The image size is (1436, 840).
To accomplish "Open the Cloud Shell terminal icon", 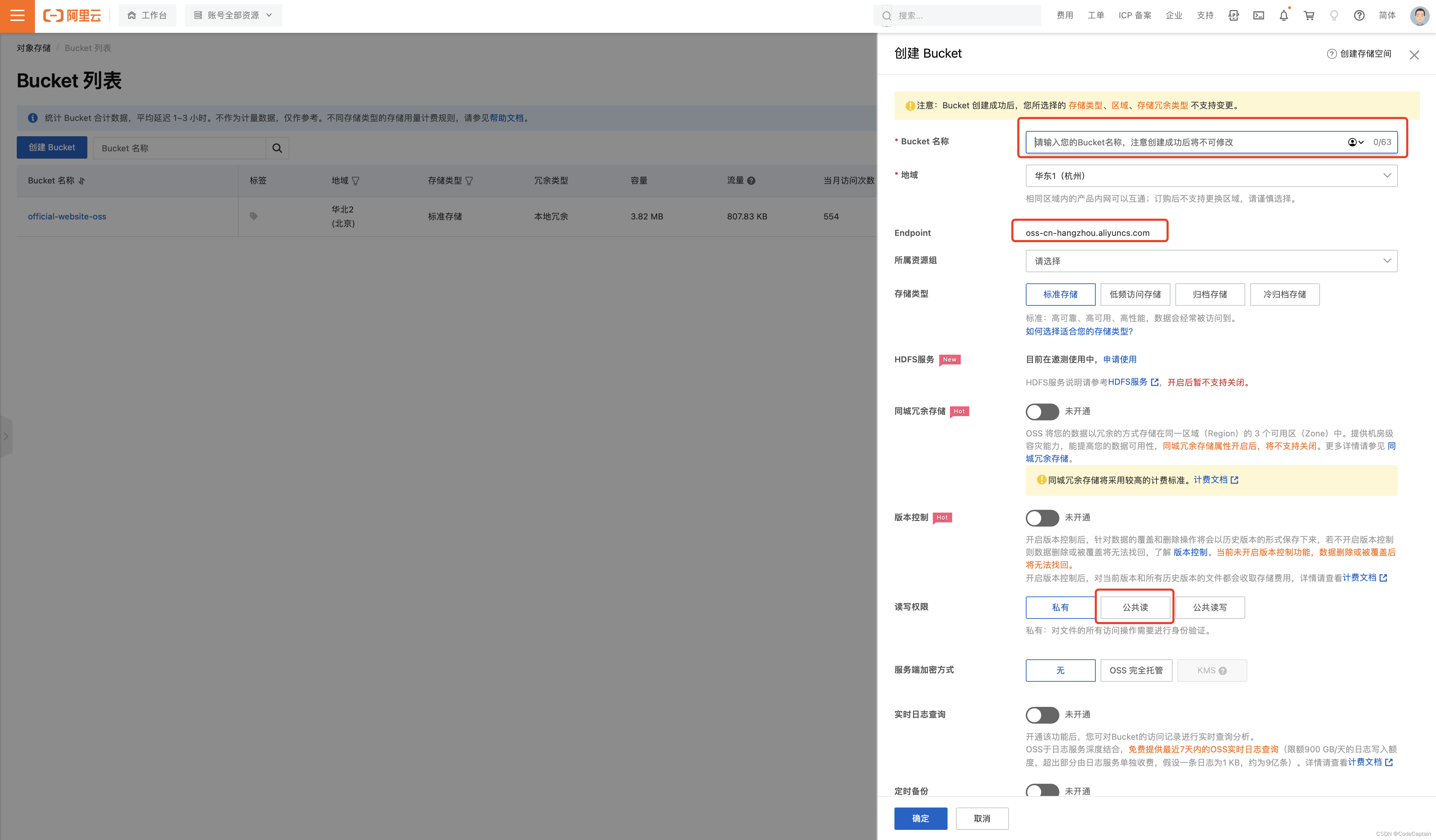I will 1259,15.
